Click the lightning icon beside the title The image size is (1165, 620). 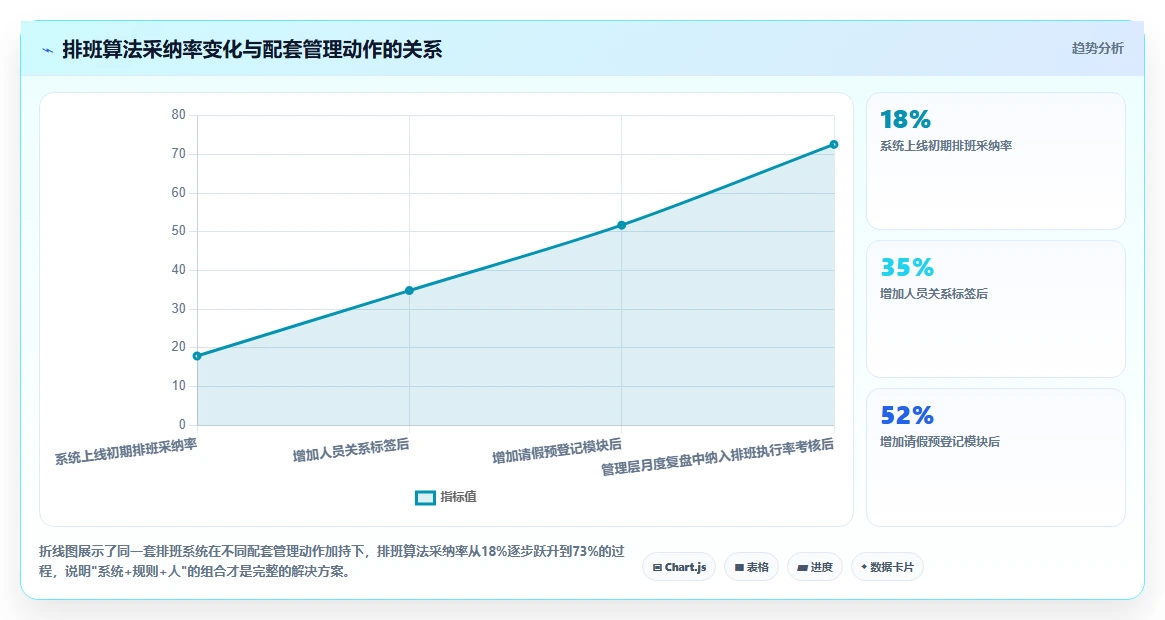(48, 51)
